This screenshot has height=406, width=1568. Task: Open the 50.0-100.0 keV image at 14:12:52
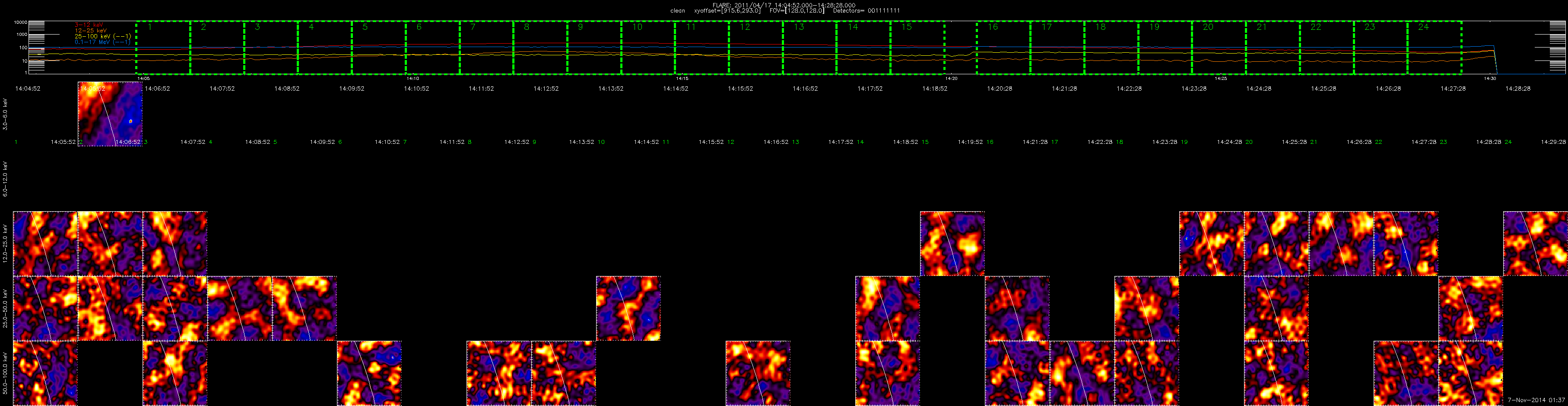[564, 373]
